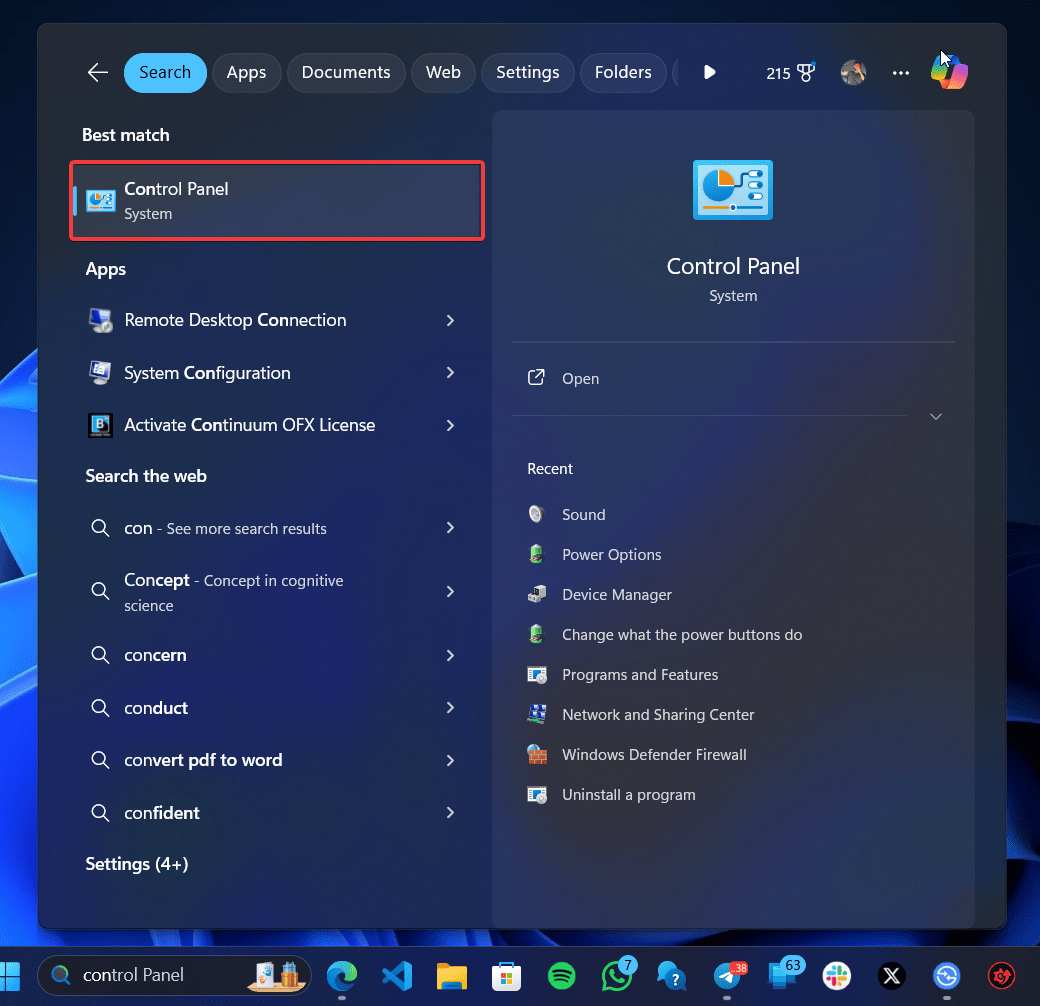Screen dimensions: 1040x1006
Task: Expand more actions below Open
Action: pos(936,416)
